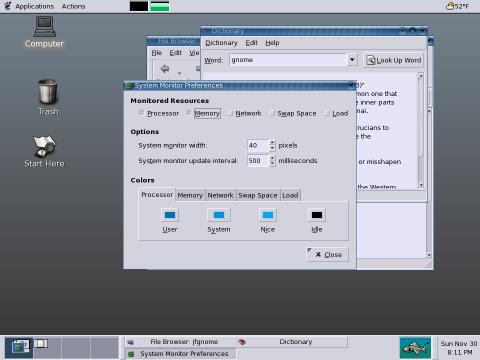Open the Edit menu in the File Browser
This screenshot has height=360, width=480.
175,53
